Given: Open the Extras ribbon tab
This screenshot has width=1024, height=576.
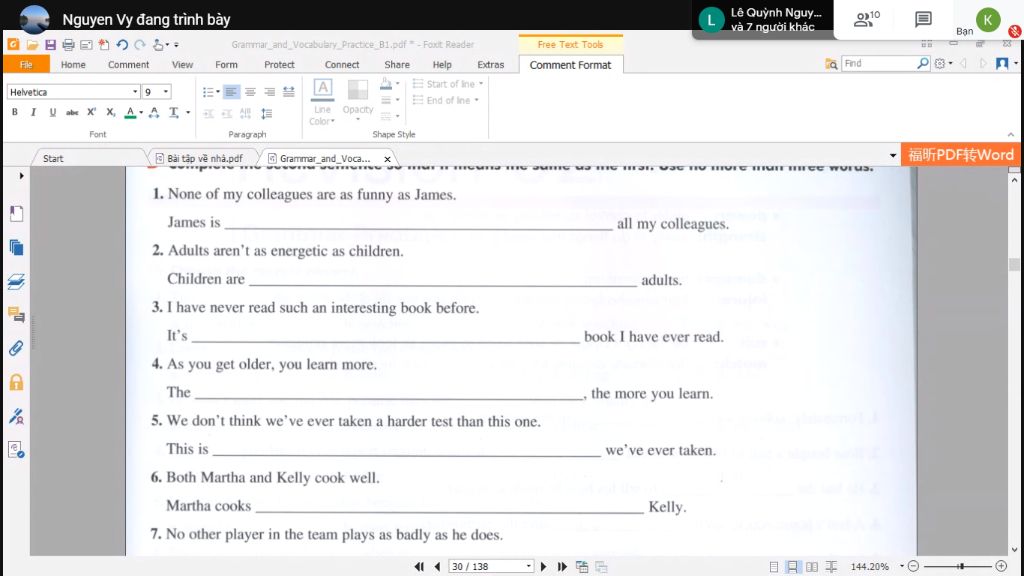Looking at the screenshot, I should coord(490,65).
